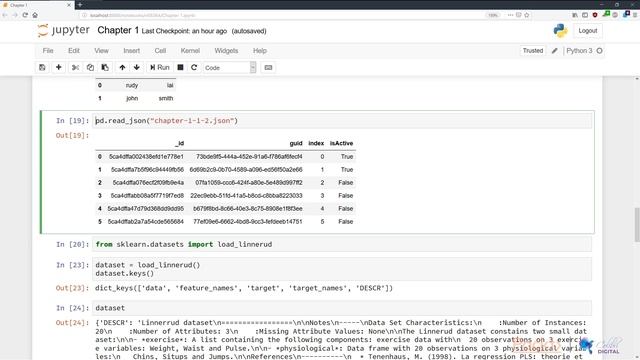Open the cell type Code dropdown
Image resolution: width=640 pixels, height=360 pixels.
pos(229,67)
